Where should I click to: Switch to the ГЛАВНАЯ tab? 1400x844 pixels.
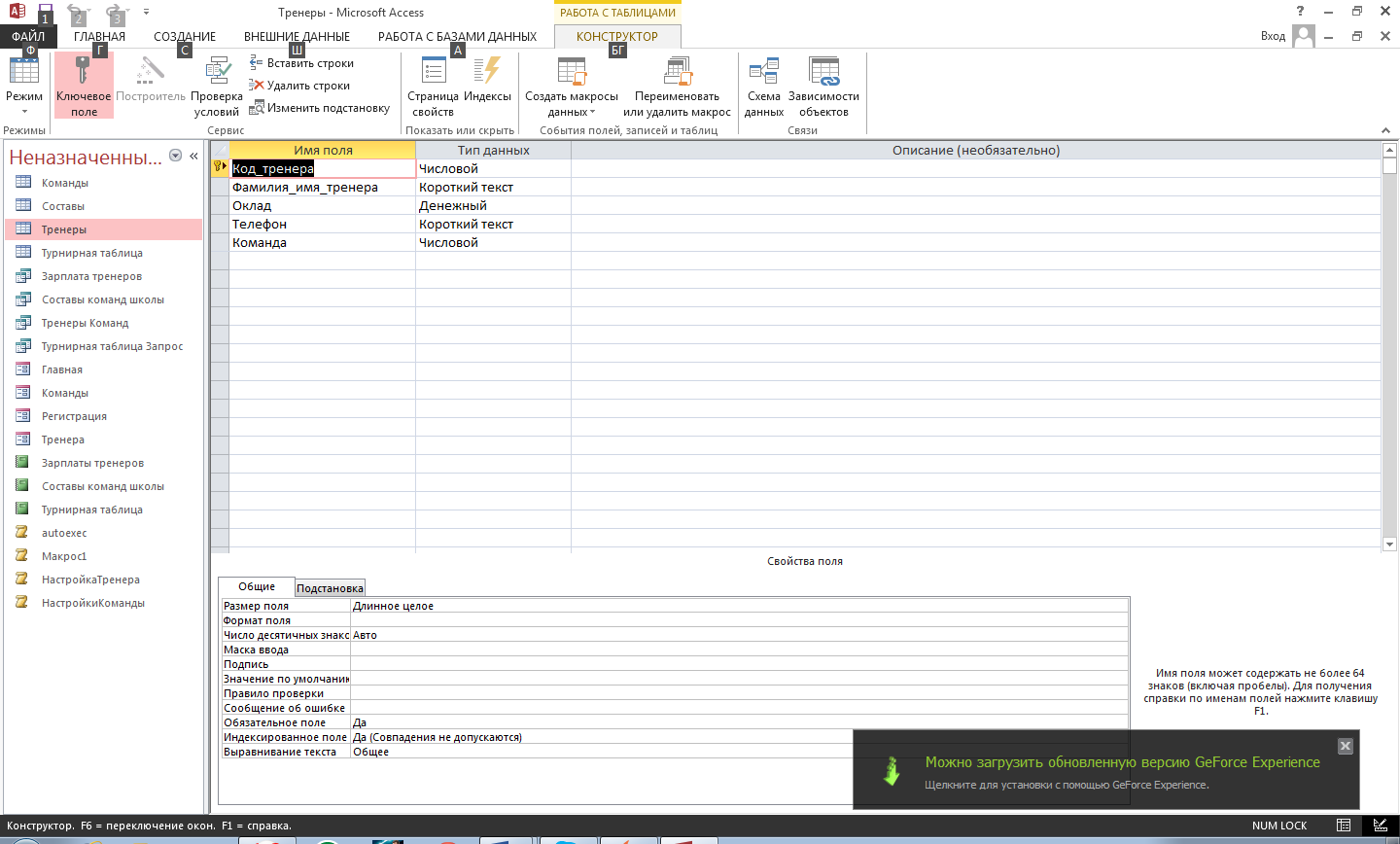[99, 37]
